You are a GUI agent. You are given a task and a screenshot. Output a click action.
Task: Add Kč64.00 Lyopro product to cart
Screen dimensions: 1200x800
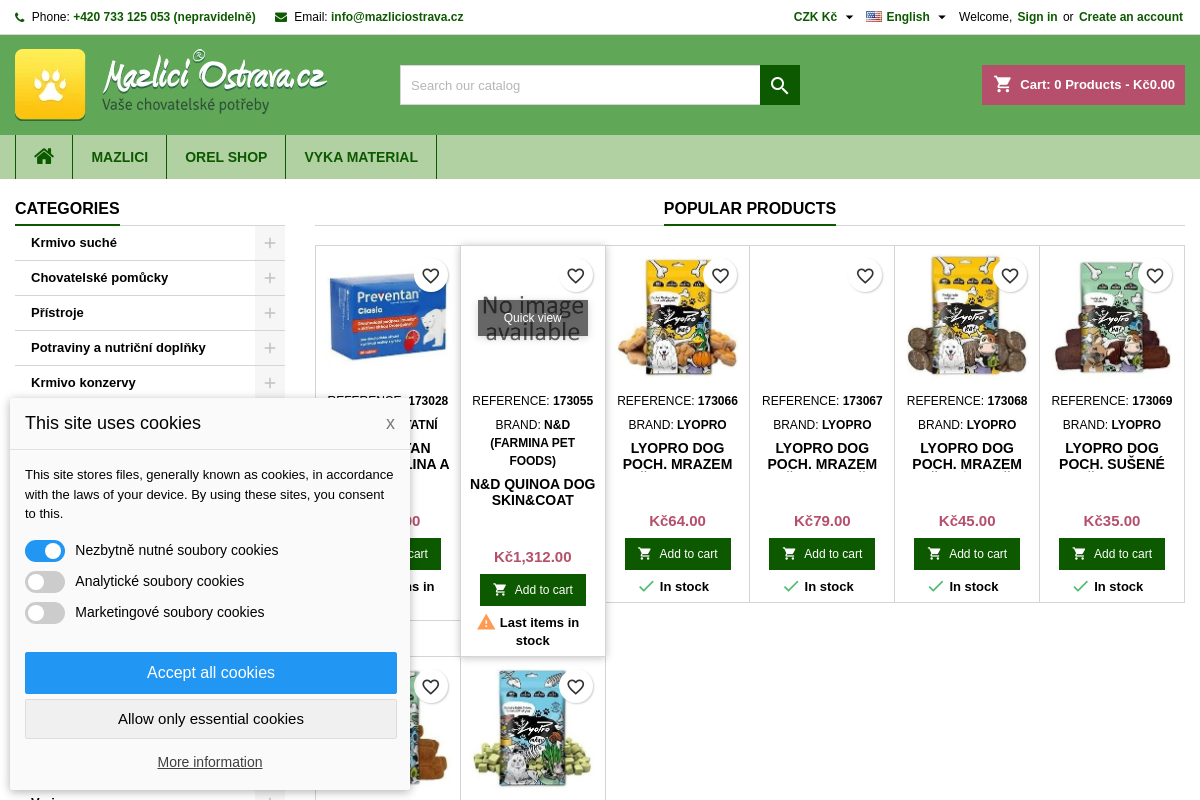(x=678, y=554)
